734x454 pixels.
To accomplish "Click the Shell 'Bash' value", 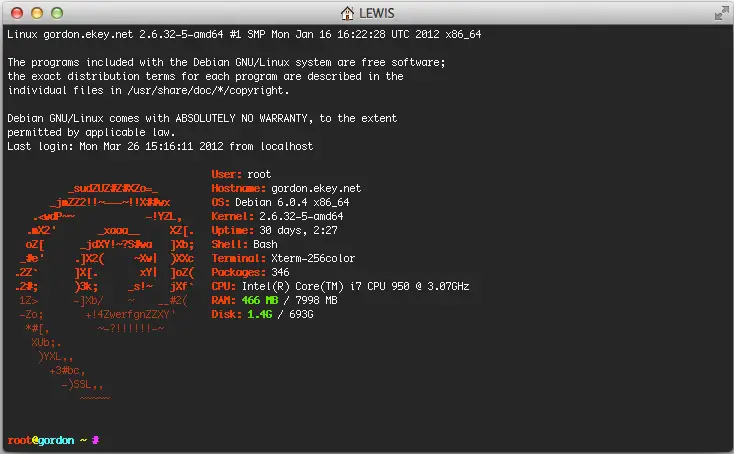I will [265, 244].
